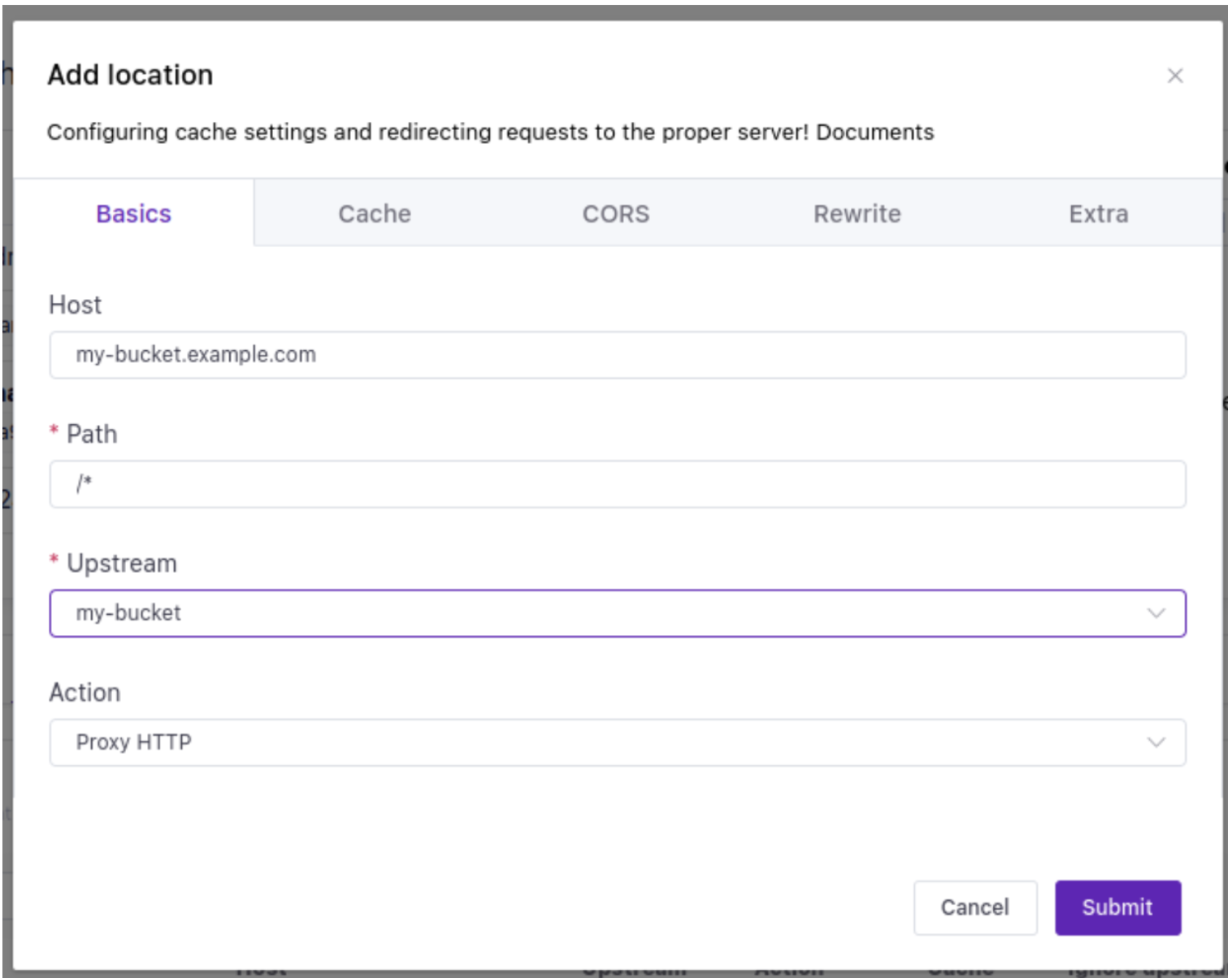Open the Cache tab
The width and height of the screenshot is (1232, 978).
pos(375,214)
